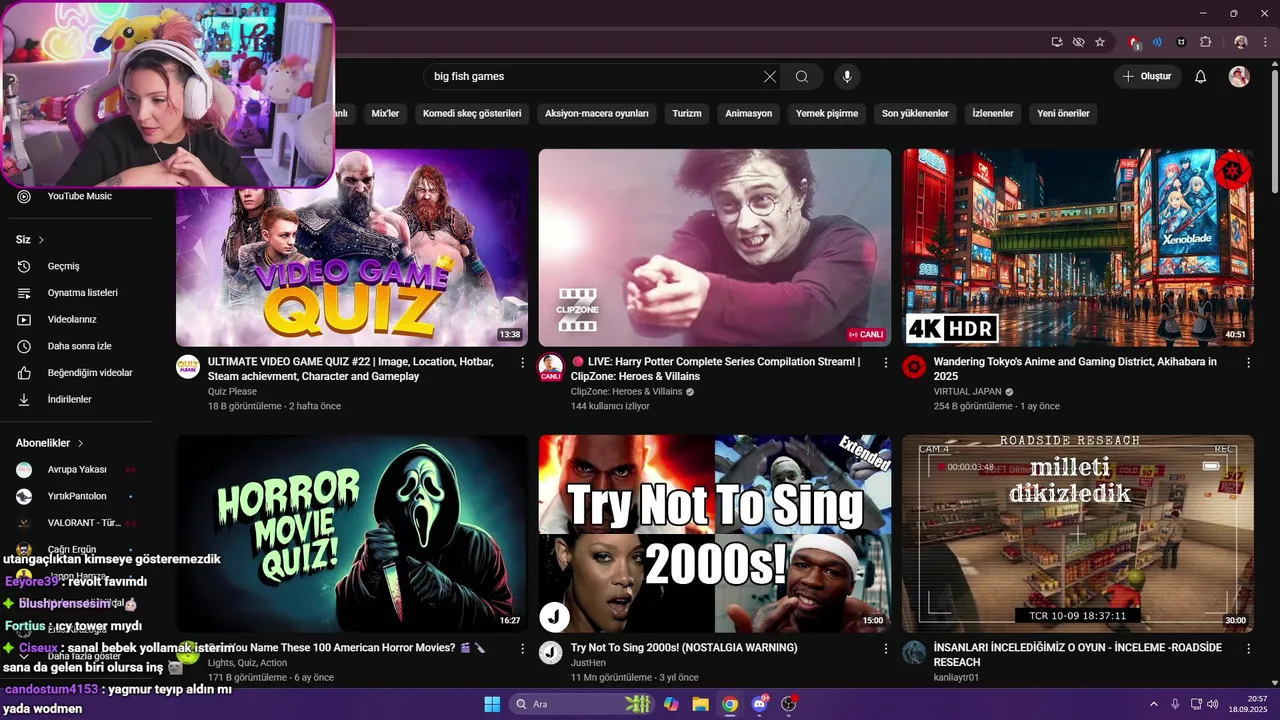
Task: Open the red extension with badge 1
Action: 1134,42
